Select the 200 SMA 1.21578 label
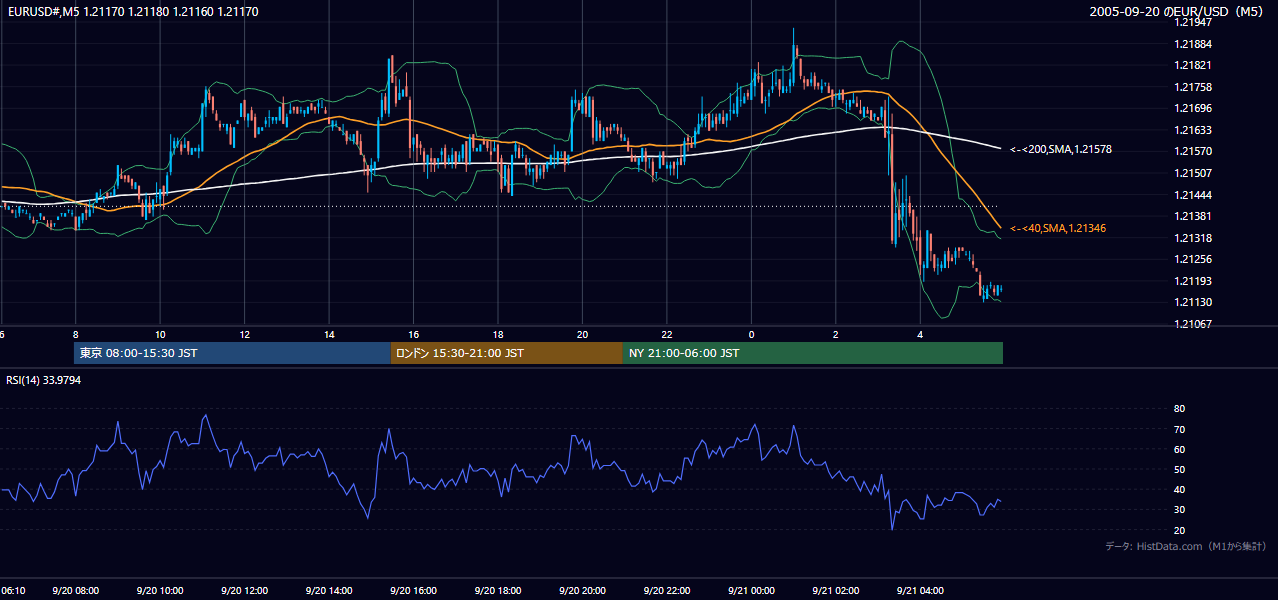The height and width of the screenshot is (600, 1278). point(1061,149)
